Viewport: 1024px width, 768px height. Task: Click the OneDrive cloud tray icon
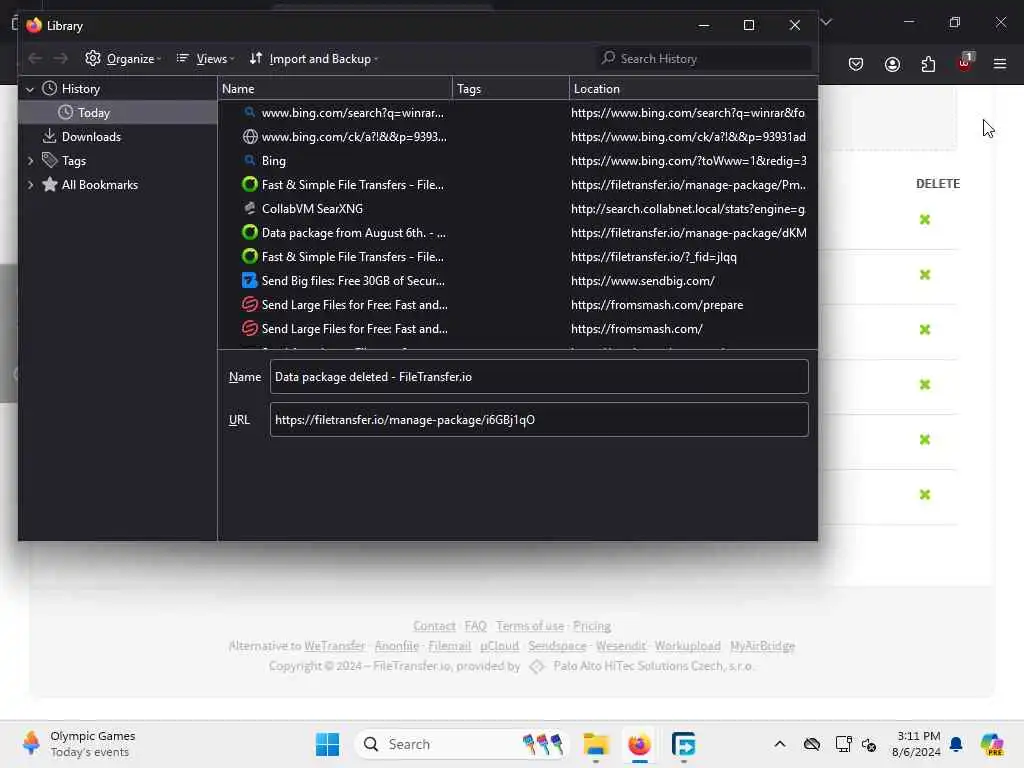[812, 744]
